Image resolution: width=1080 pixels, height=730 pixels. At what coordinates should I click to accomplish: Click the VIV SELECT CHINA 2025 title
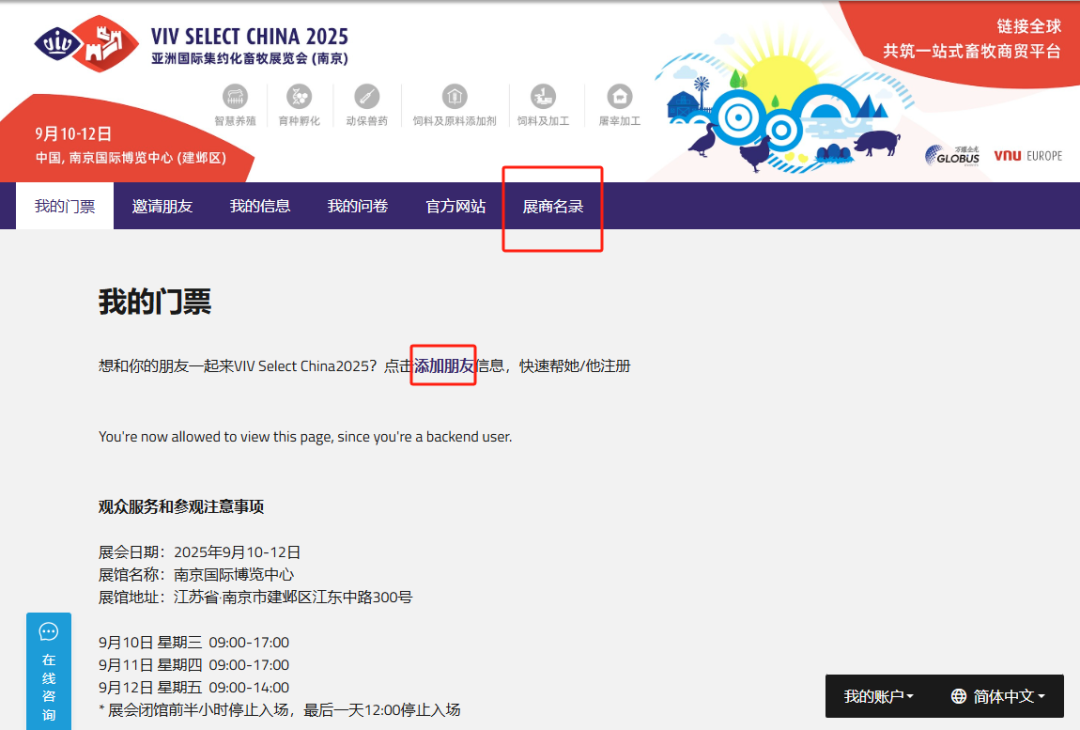click(x=249, y=36)
